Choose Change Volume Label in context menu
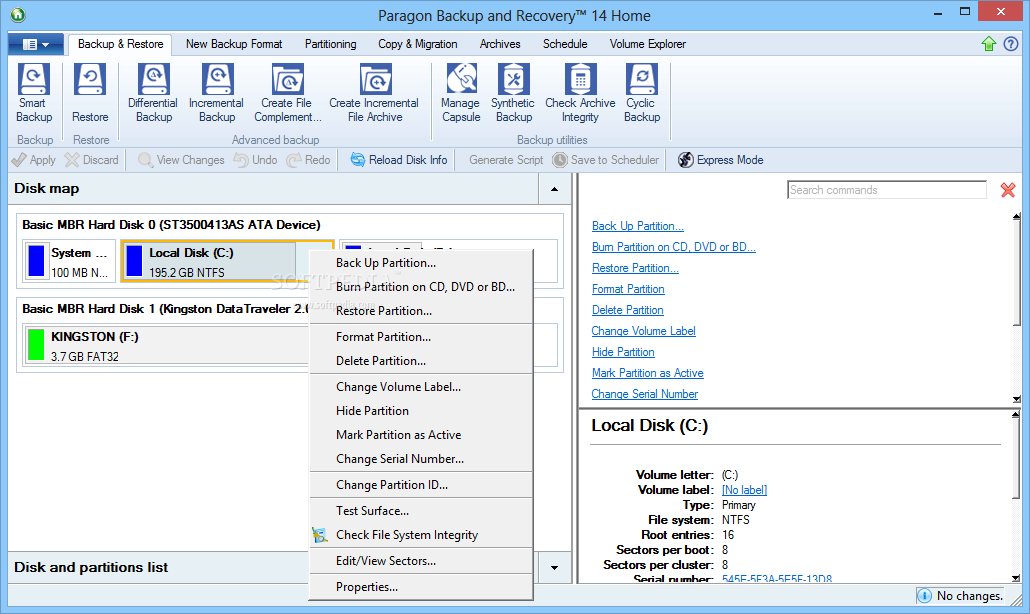The height and width of the screenshot is (614, 1030). (421, 387)
